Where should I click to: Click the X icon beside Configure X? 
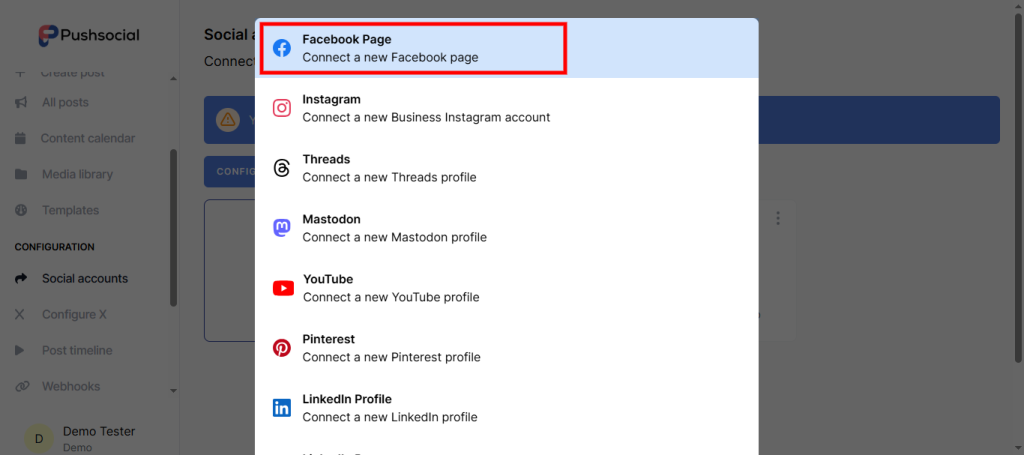coord(20,315)
